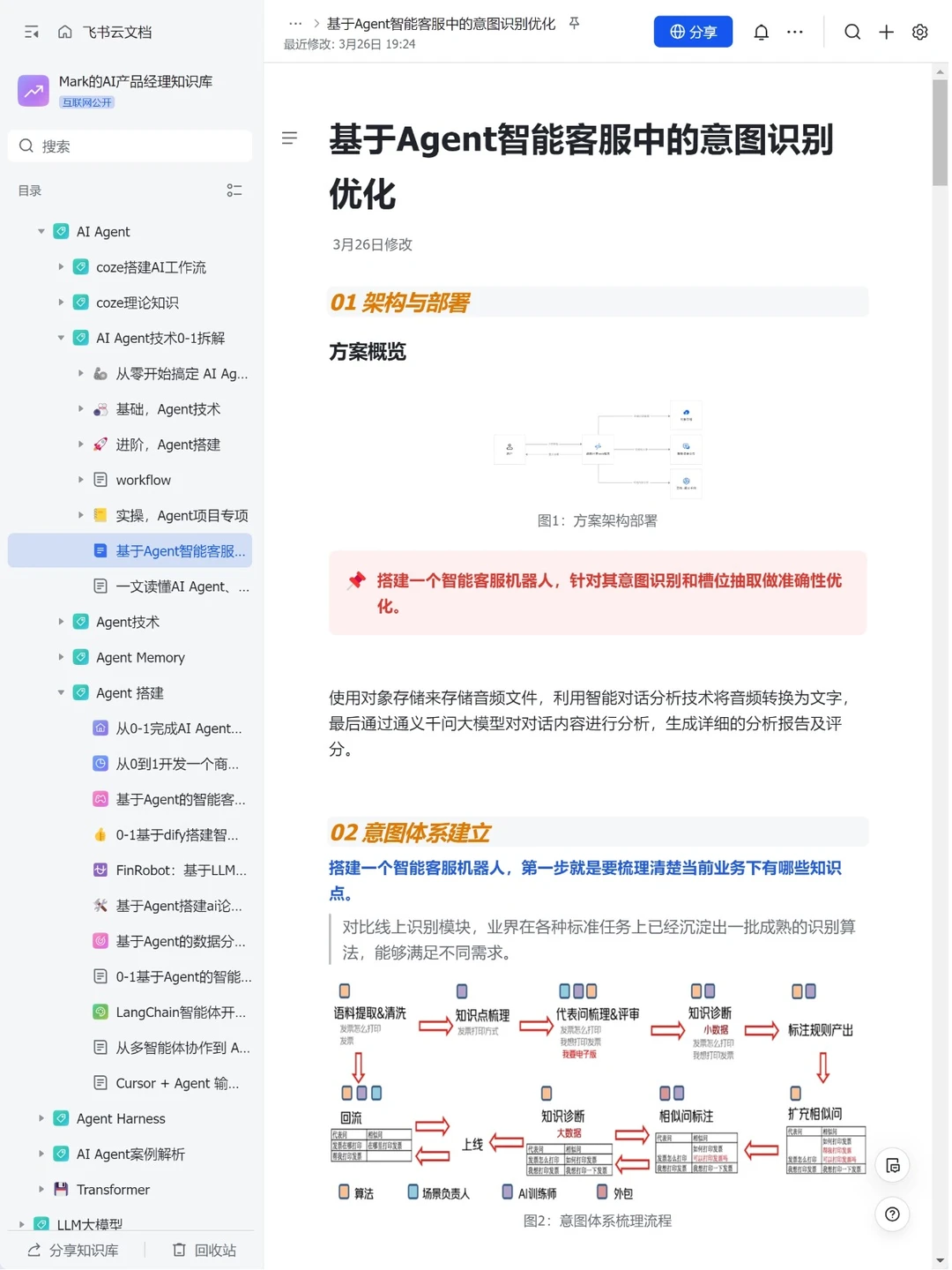This screenshot has width=952, height=1270.
Task: Click the recycle bin icon at bottom
Action: 180,1251
